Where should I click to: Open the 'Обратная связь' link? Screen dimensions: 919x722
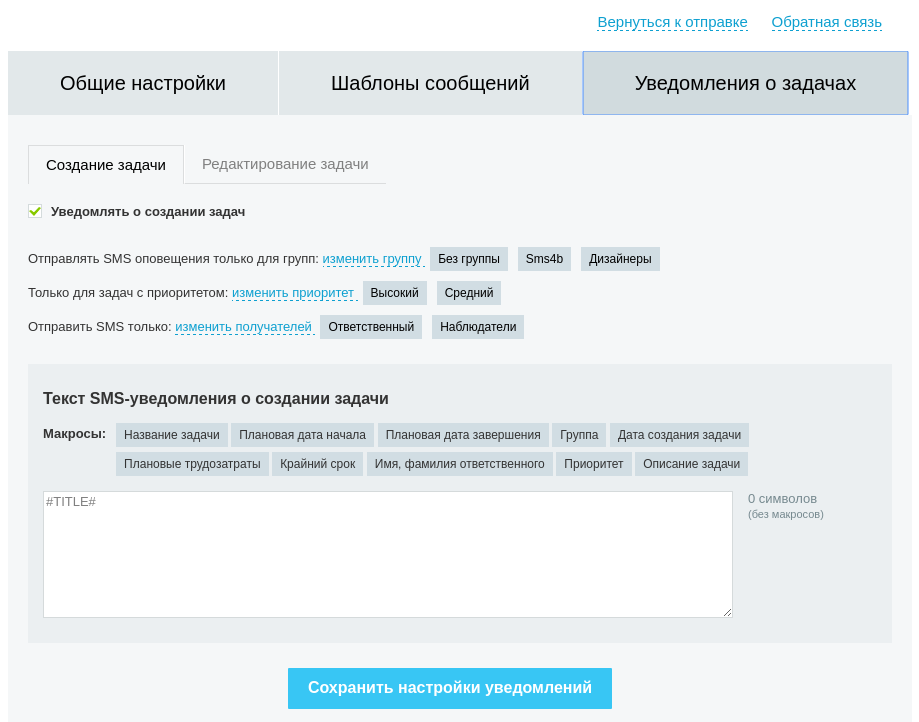click(826, 22)
